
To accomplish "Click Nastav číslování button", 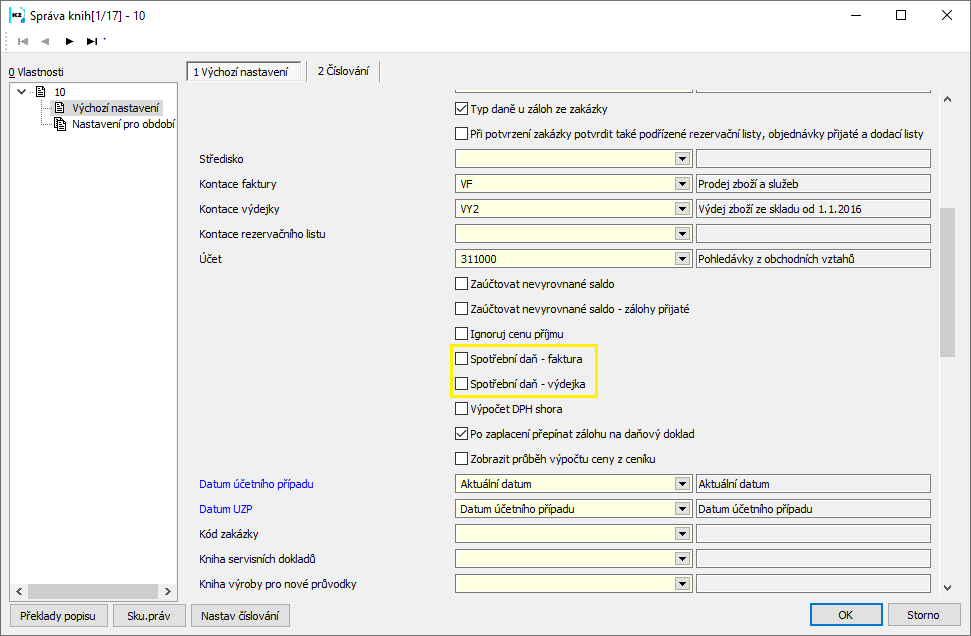I will (x=240, y=616).
